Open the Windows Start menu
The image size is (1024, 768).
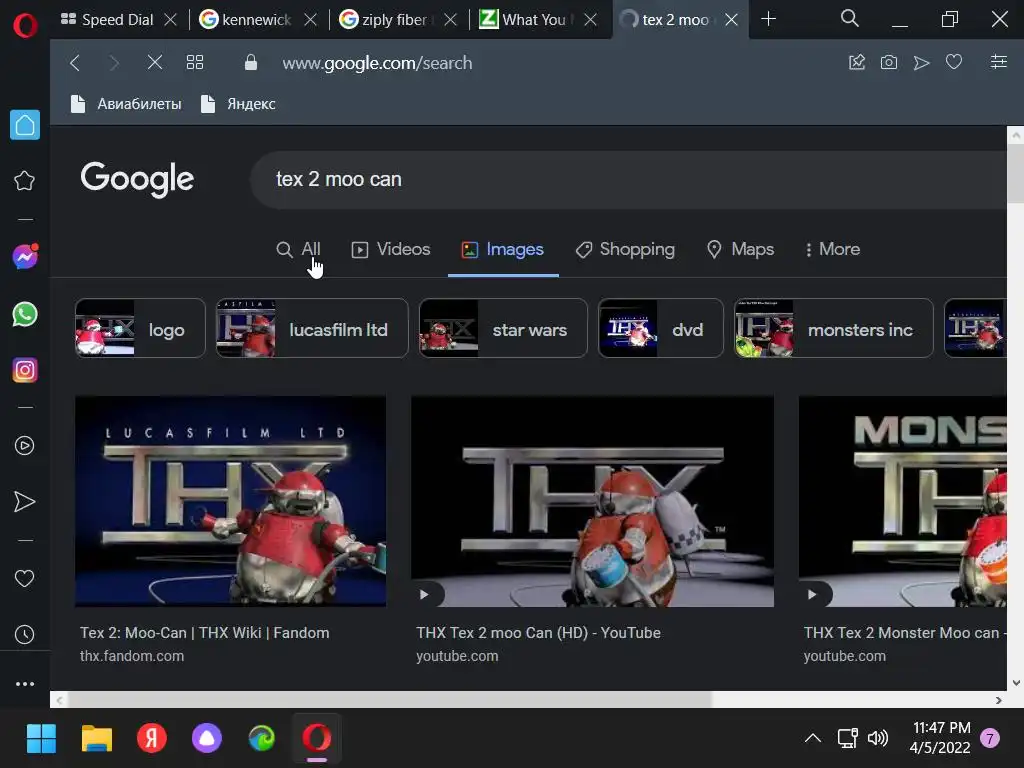click(x=41, y=739)
